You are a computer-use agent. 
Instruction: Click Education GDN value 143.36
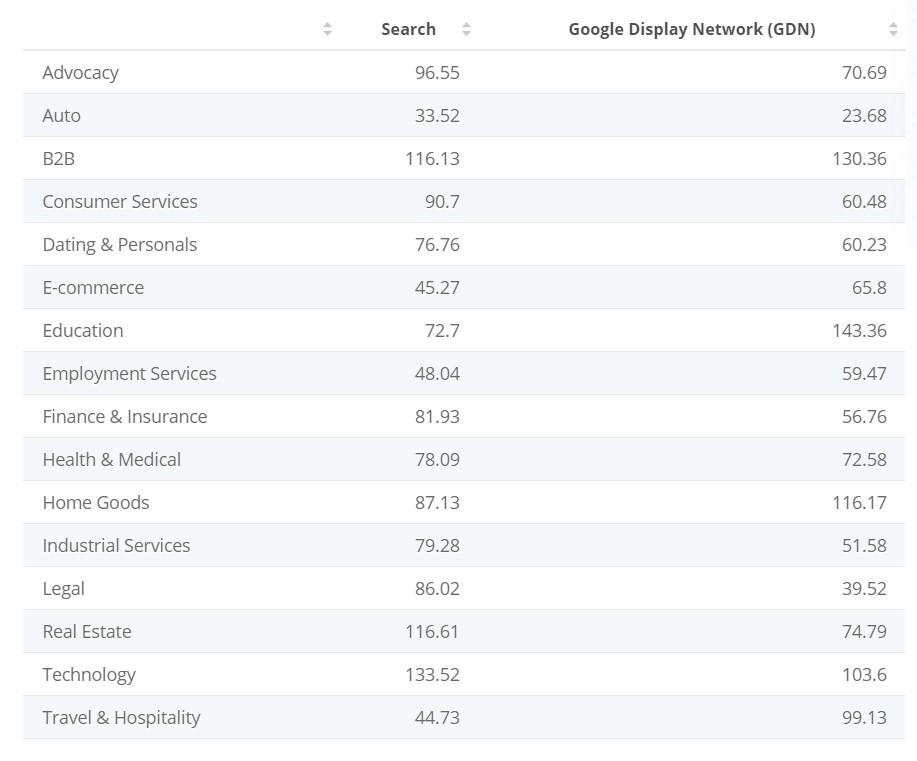click(x=859, y=330)
